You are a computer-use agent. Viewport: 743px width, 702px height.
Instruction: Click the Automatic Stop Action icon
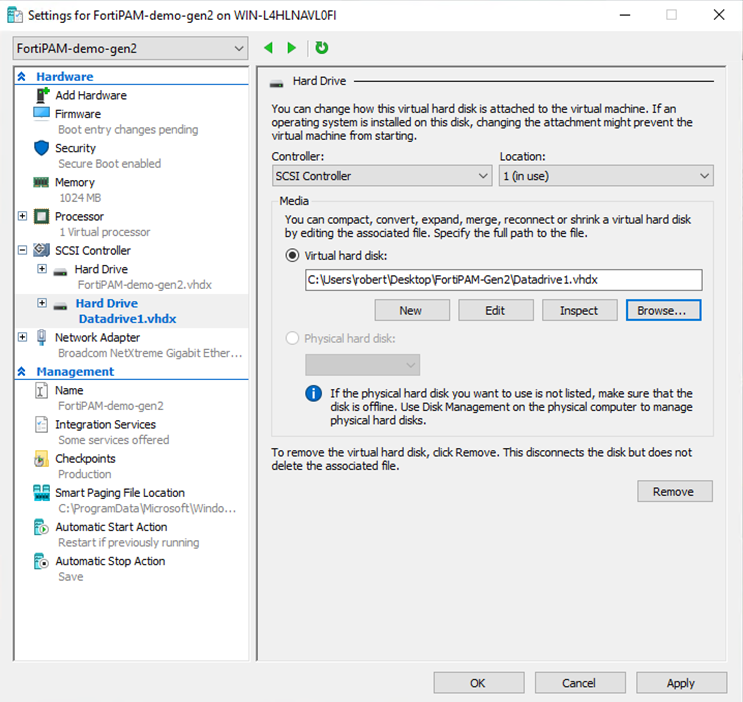[x=41, y=561]
